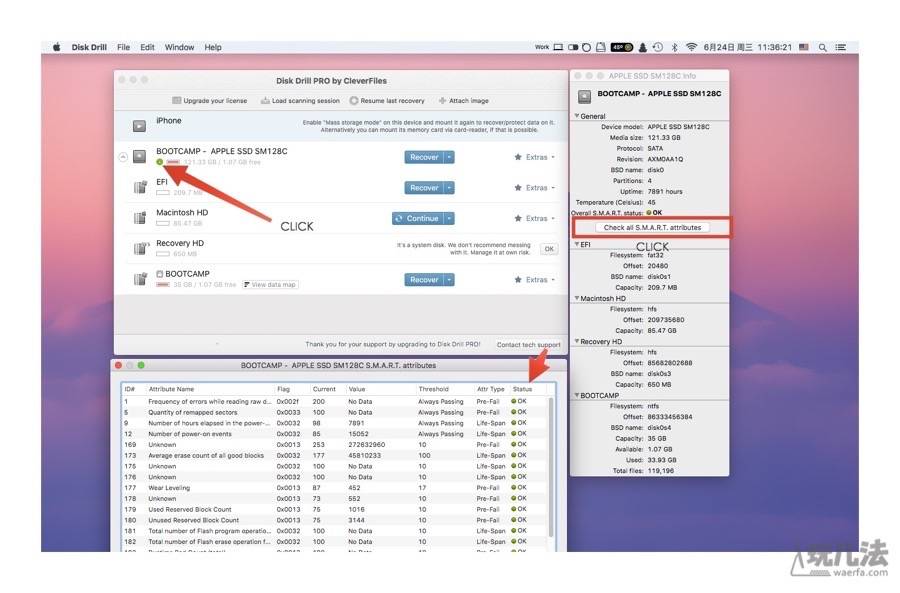Open the File menu
This screenshot has width=900, height=593.
(123, 47)
